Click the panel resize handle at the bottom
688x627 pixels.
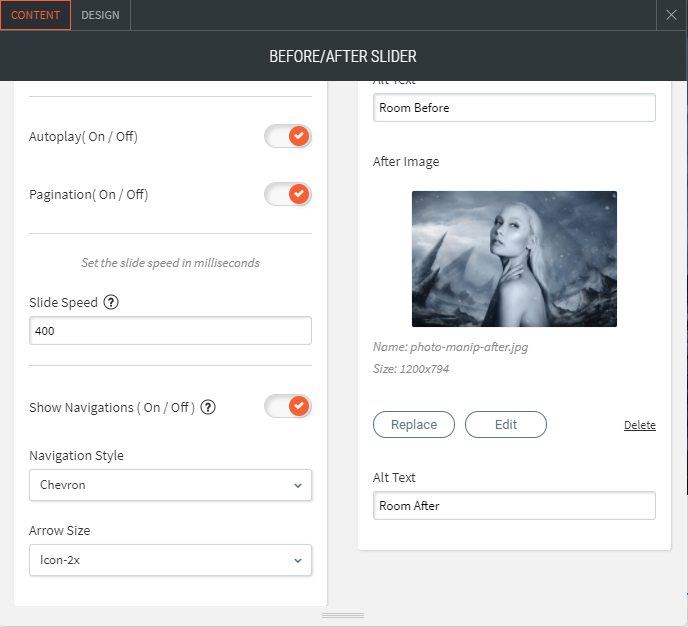point(343,615)
